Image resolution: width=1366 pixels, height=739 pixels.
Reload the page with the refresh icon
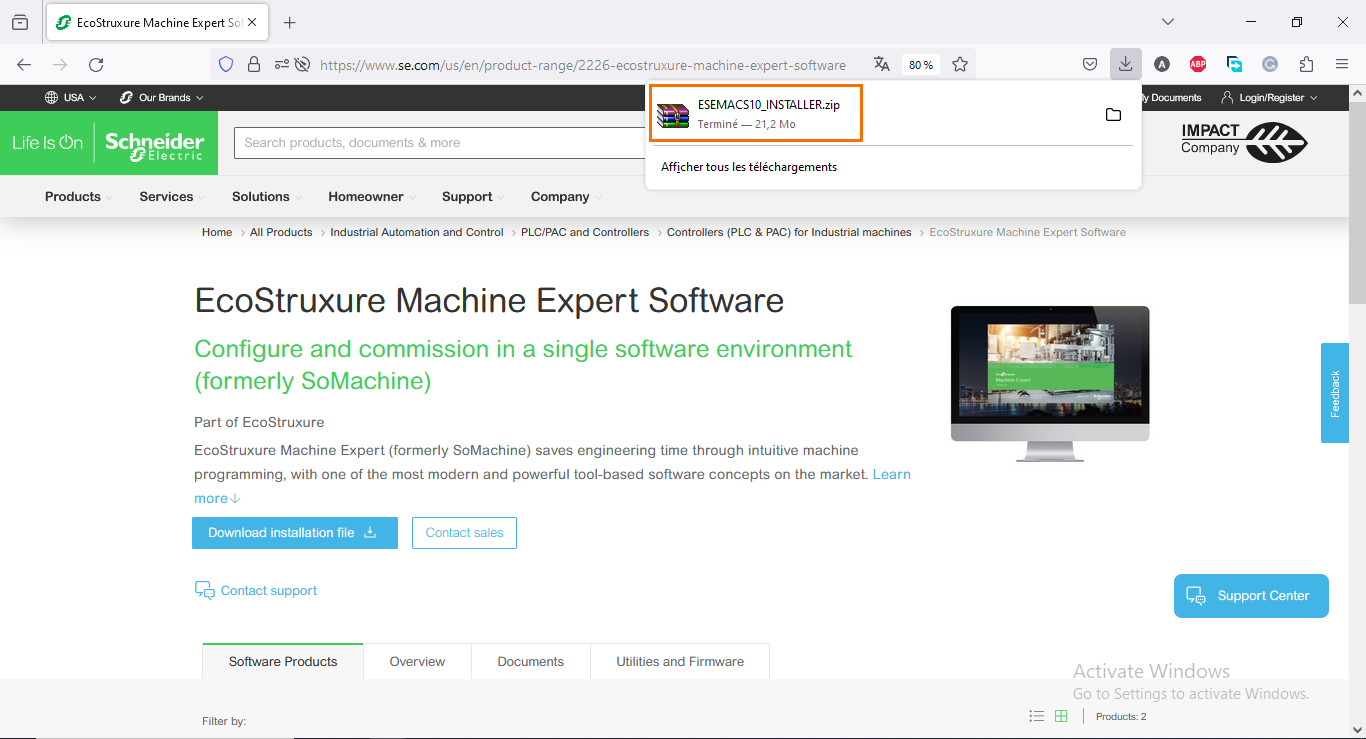[x=96, y=64]
